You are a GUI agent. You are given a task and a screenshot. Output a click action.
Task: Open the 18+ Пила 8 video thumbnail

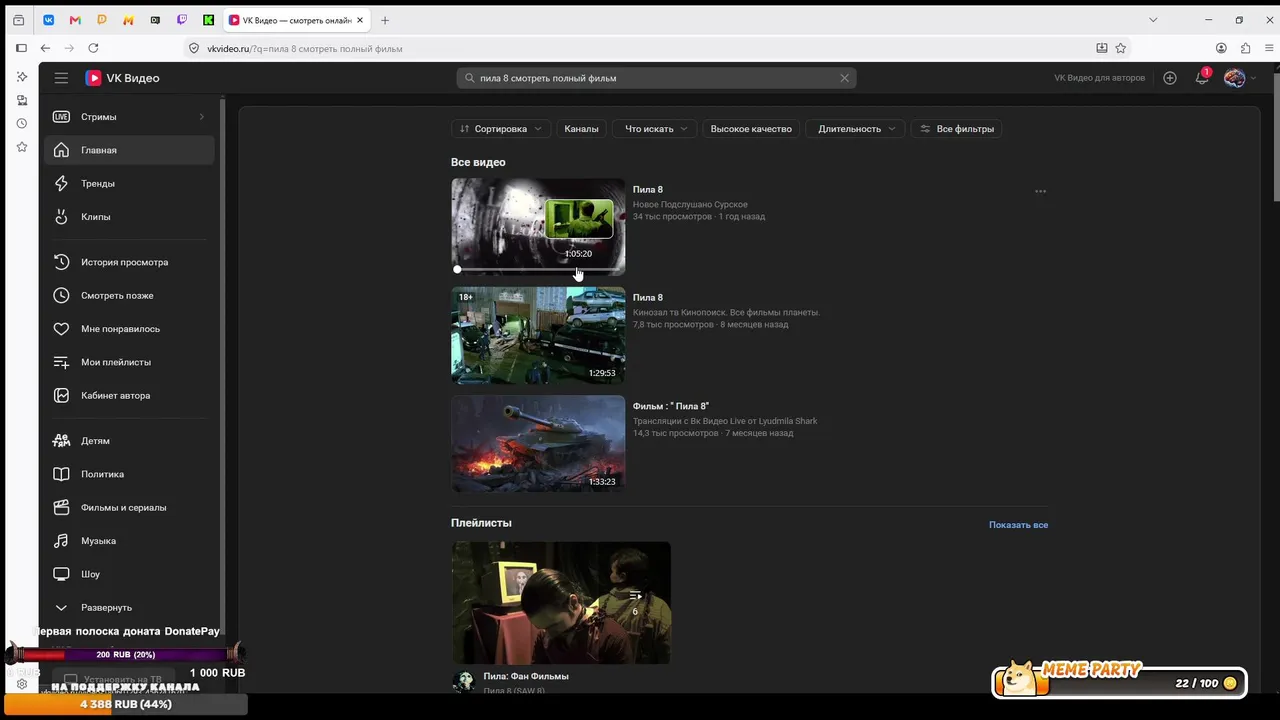[538, 336]
